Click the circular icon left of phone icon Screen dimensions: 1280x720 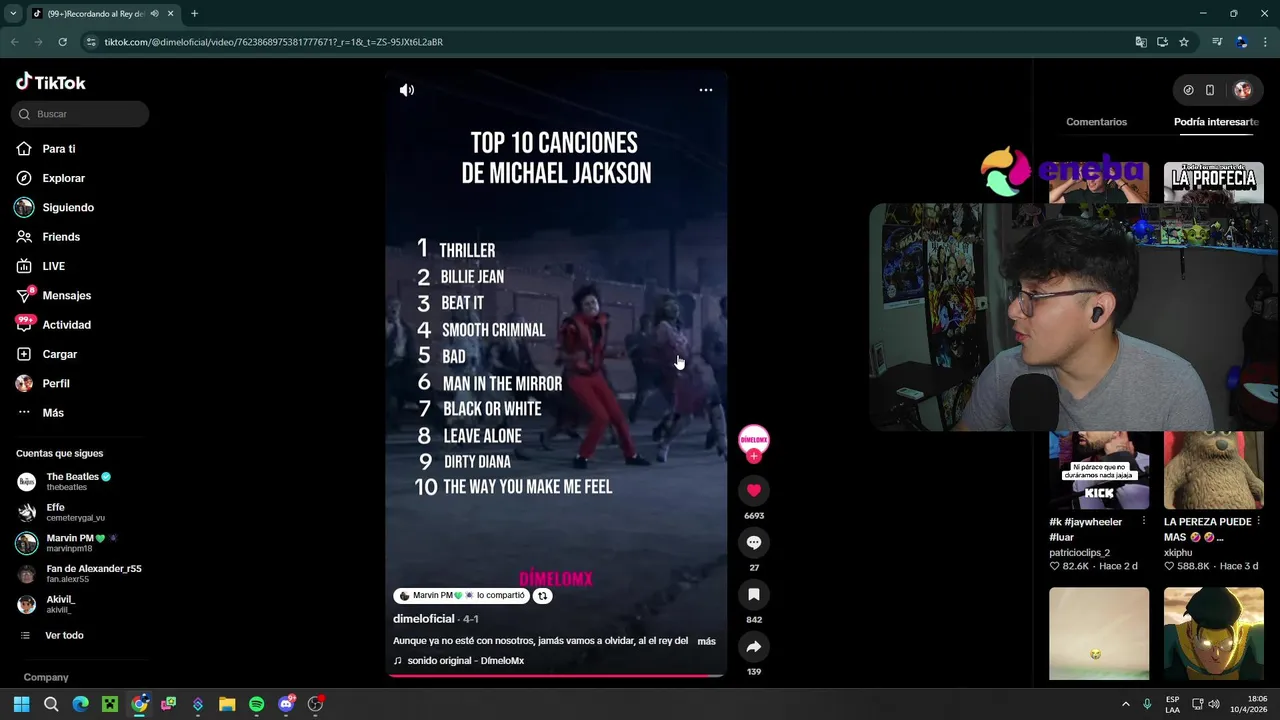[x=1188, y=90]
